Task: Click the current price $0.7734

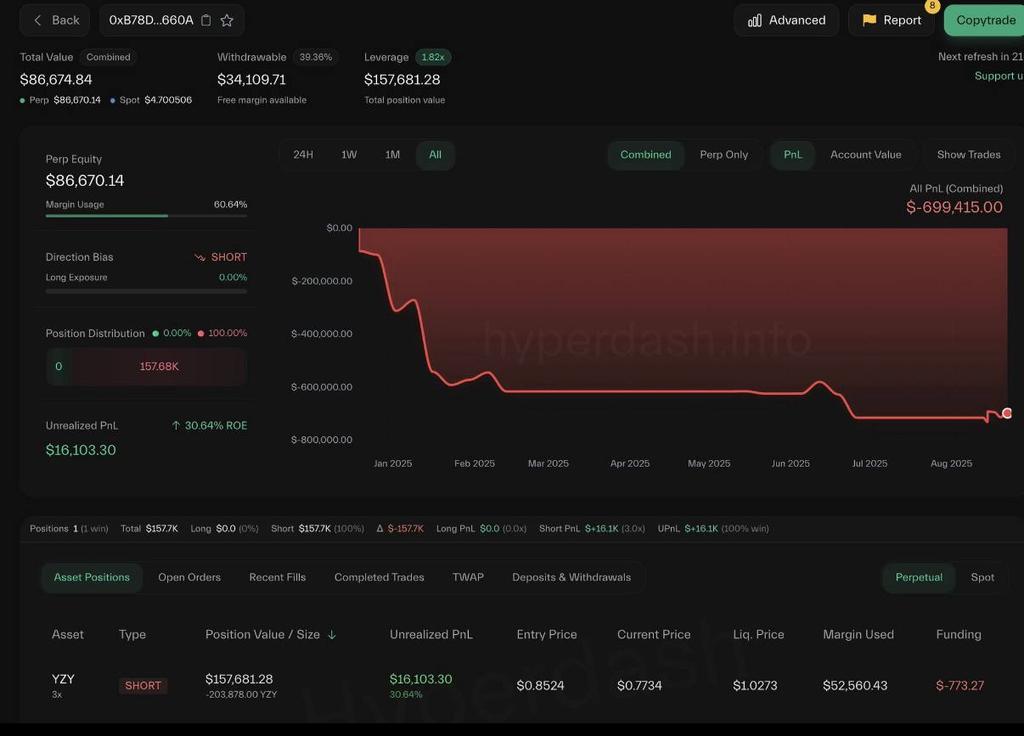Action: pos(639,686)
